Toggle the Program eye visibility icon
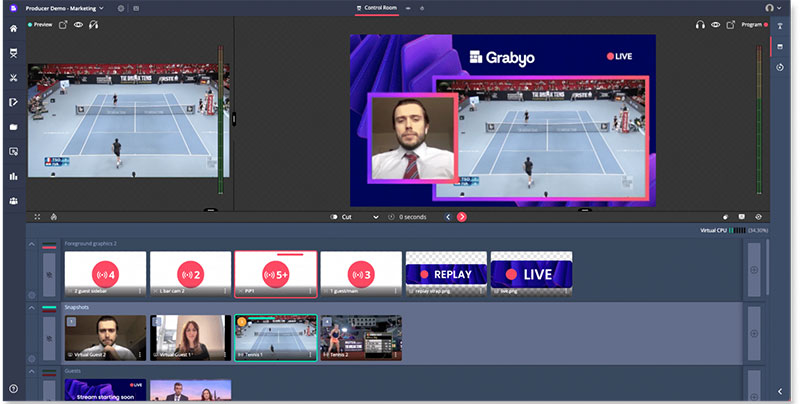Viewport: 800px width, 404px height. (x=714, y=24)
